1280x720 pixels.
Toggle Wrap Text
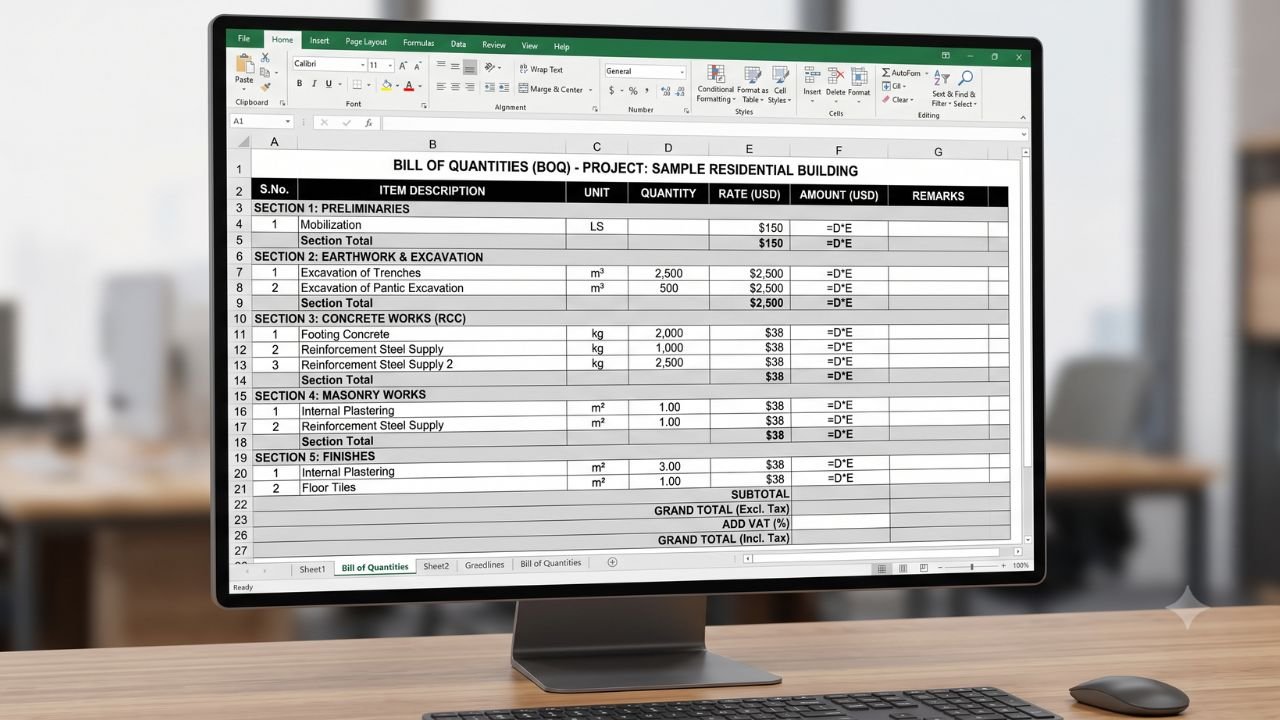click(x=539, y=69)
